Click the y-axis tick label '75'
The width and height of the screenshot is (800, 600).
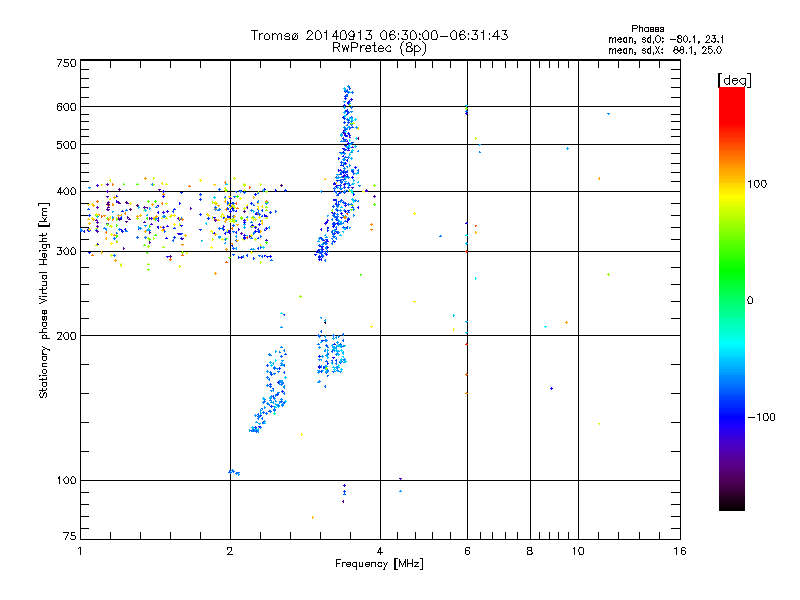pyautogui.click(x=70, y=536)
